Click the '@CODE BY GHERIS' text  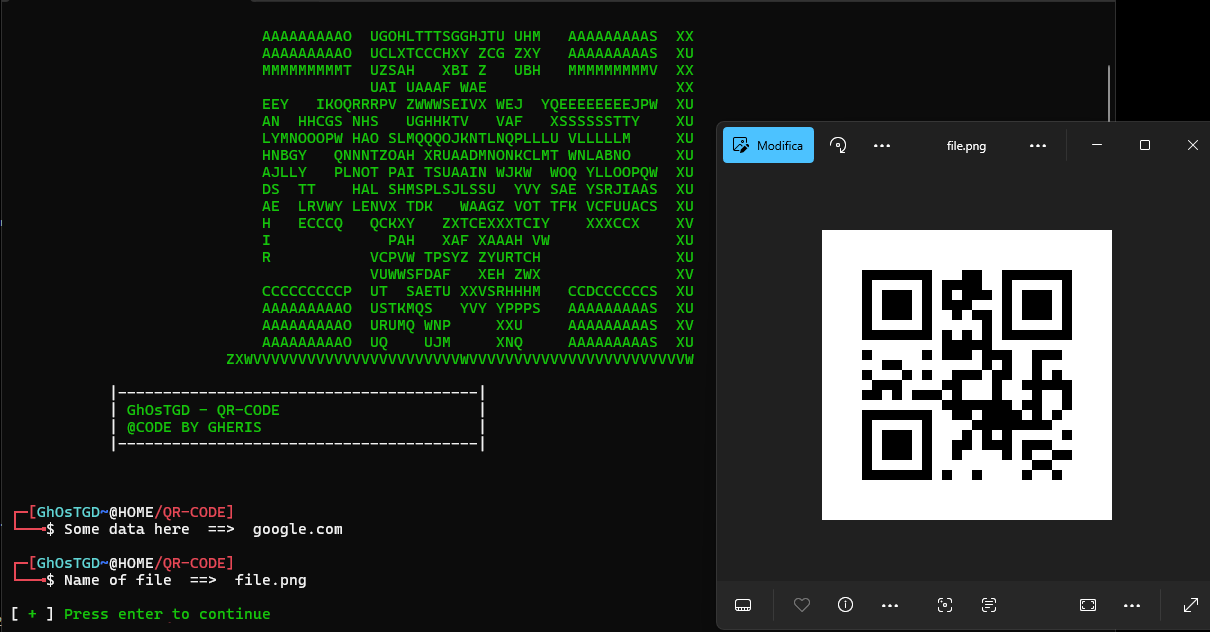point(194,427)
